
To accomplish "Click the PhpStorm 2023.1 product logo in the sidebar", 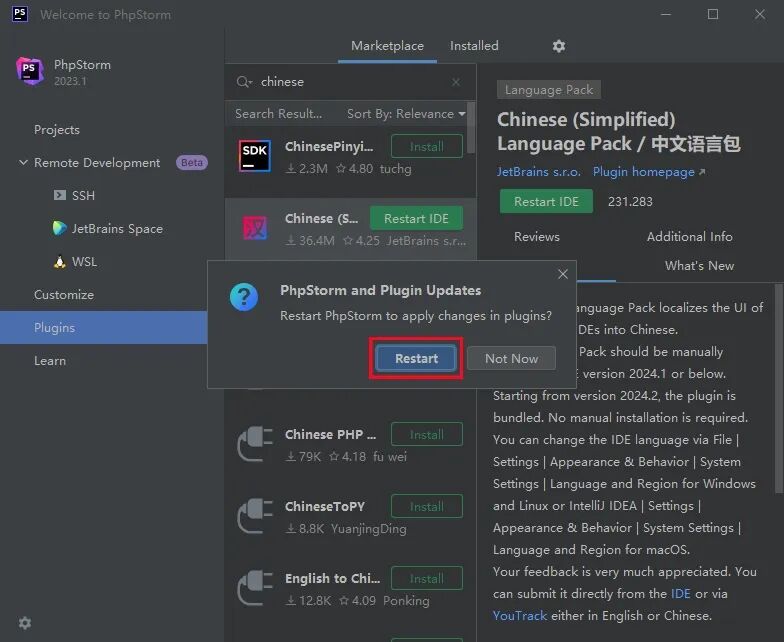I will point(30,71).
